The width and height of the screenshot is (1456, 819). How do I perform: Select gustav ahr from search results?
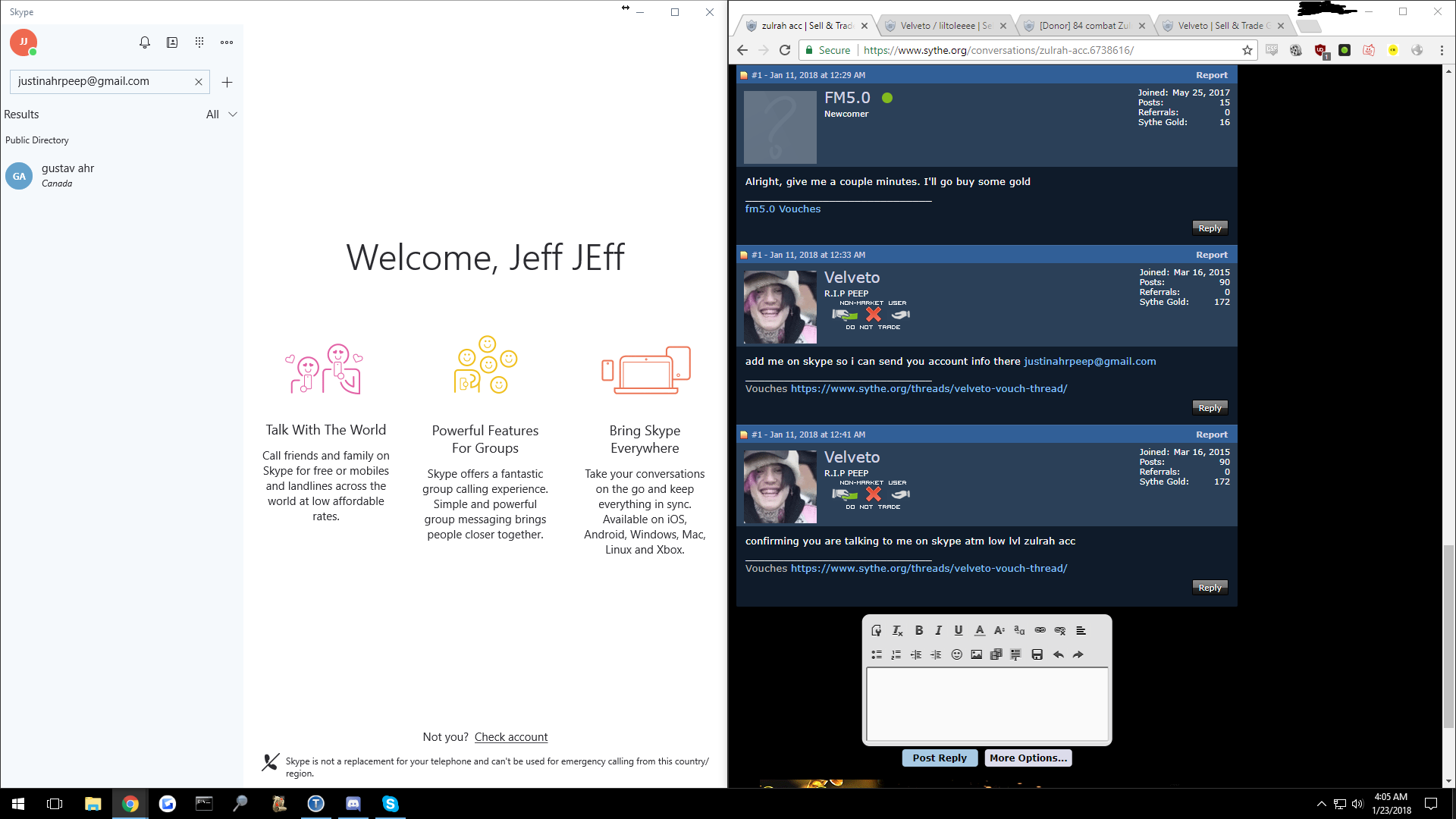click(121, 176)
